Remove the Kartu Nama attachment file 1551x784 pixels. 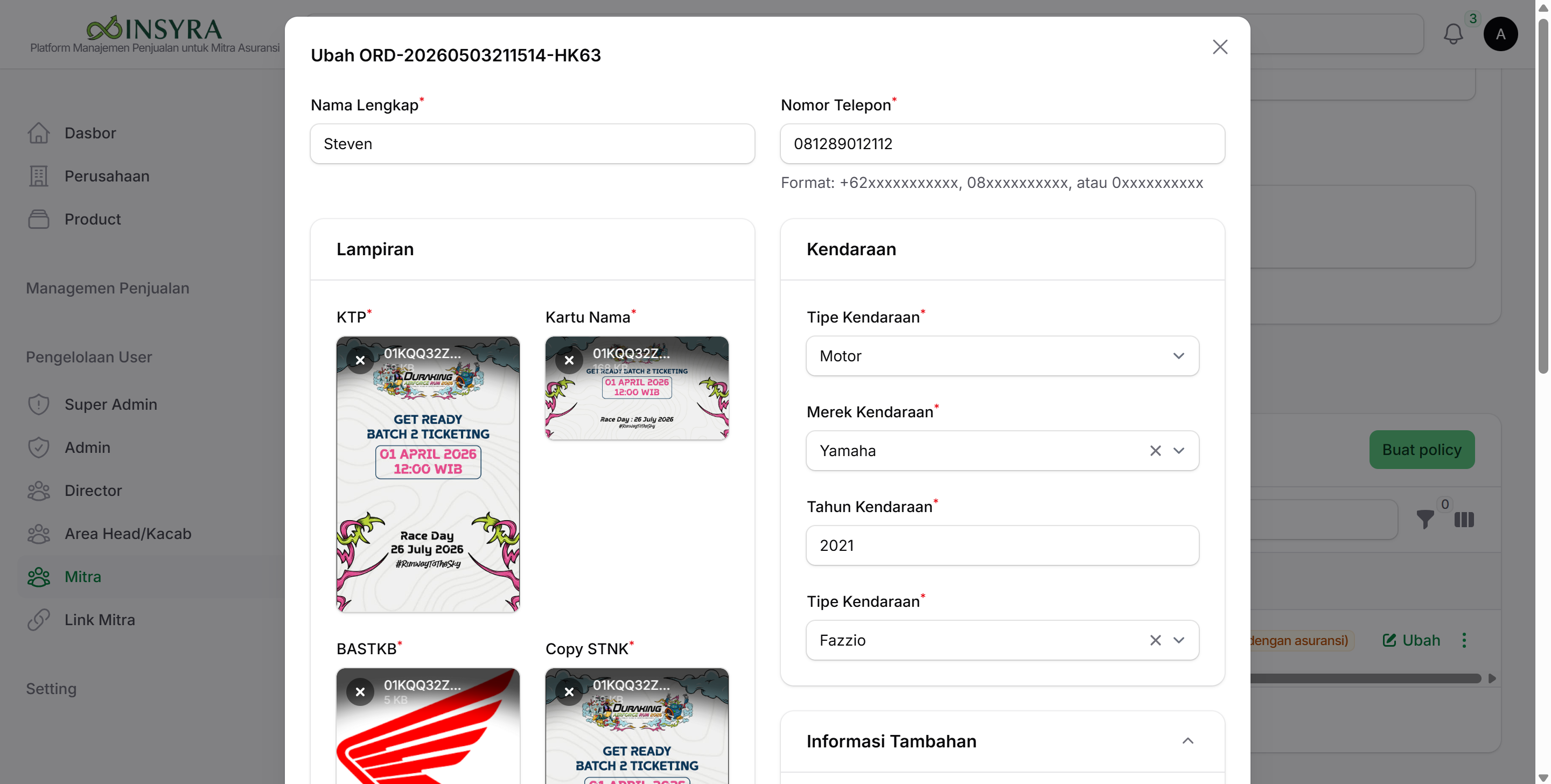pyautogui.click(x=569, y=360)
